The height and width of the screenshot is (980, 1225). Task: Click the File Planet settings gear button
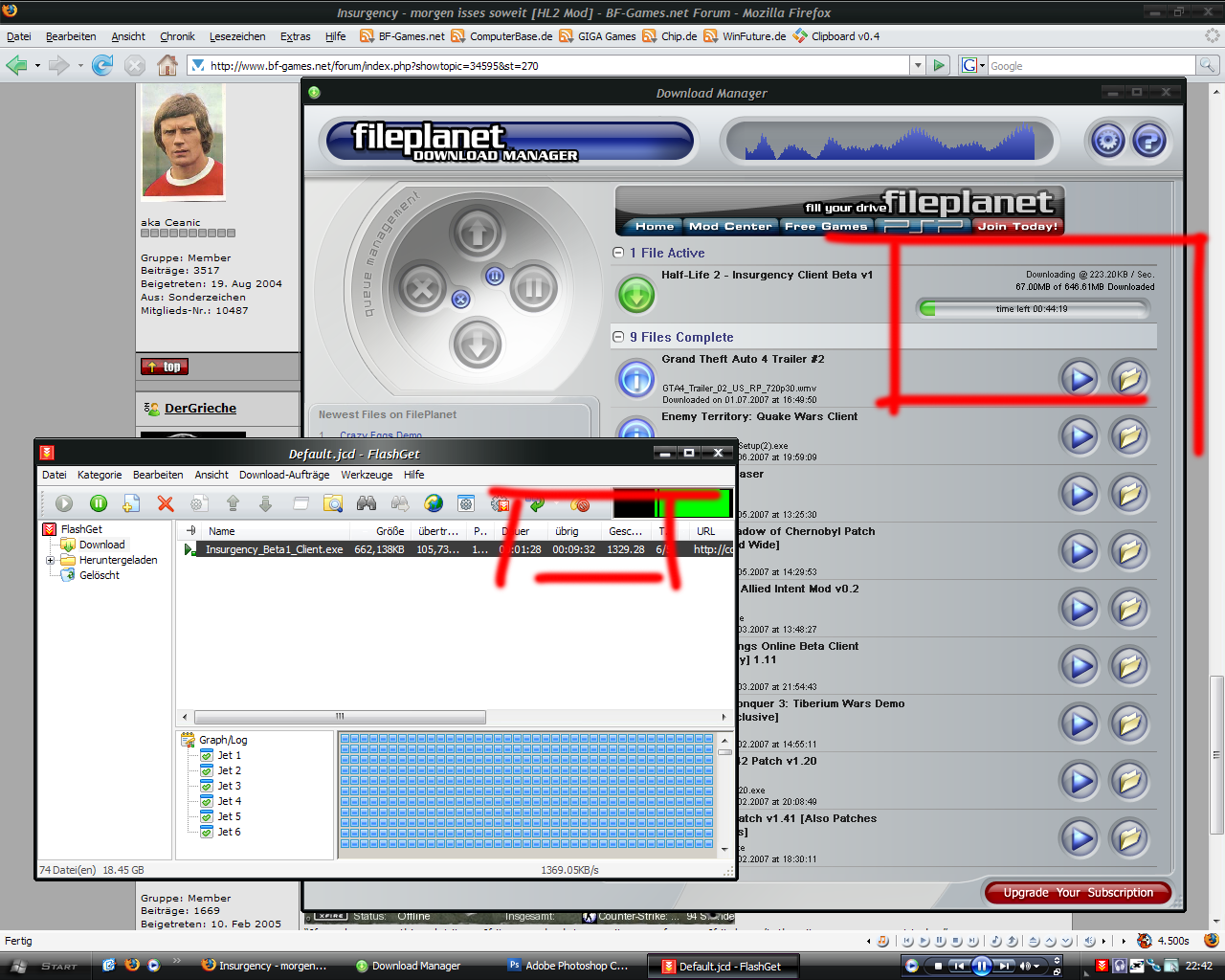tap(1108, 141)
